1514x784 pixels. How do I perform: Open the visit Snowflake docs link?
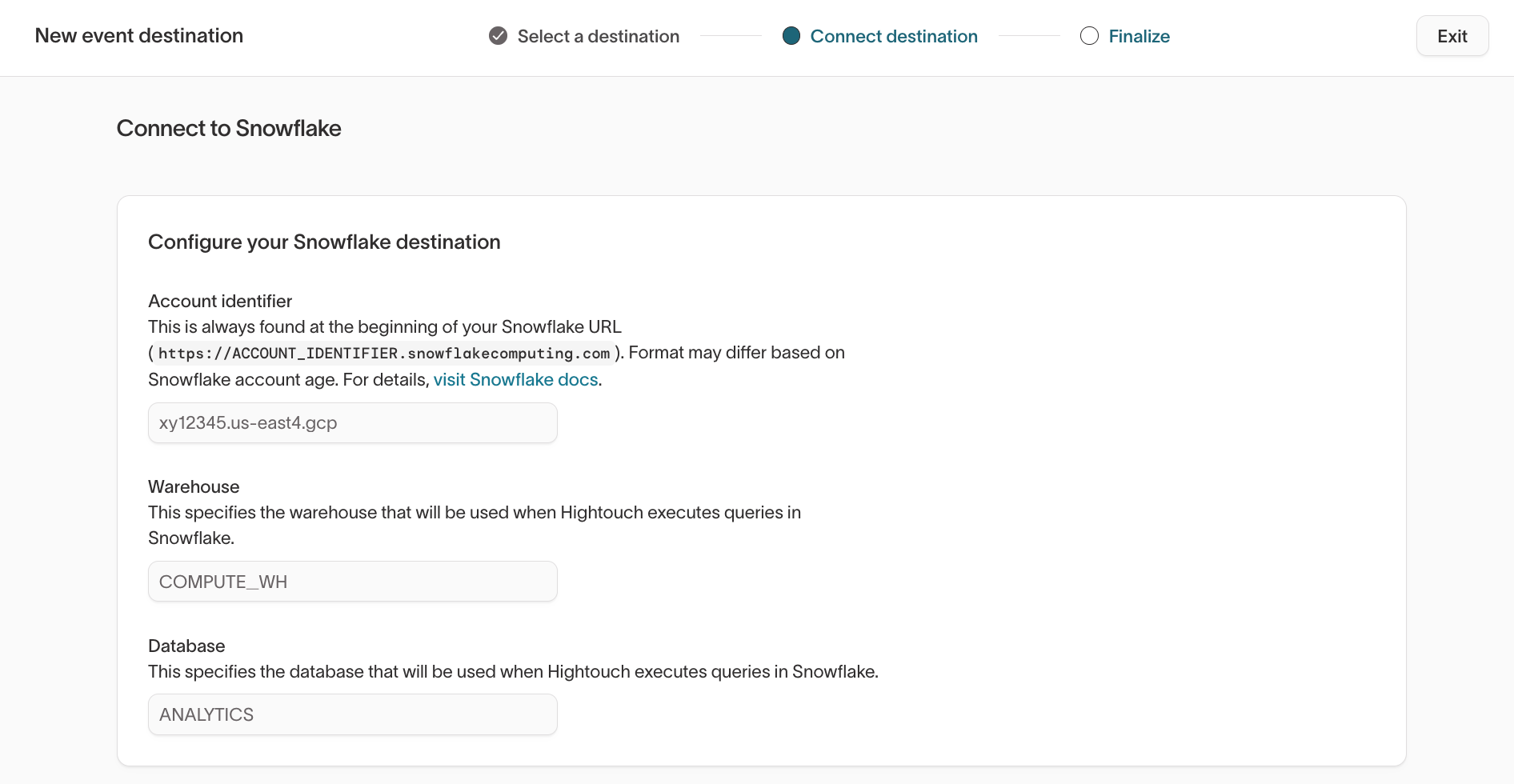[515, 379]
